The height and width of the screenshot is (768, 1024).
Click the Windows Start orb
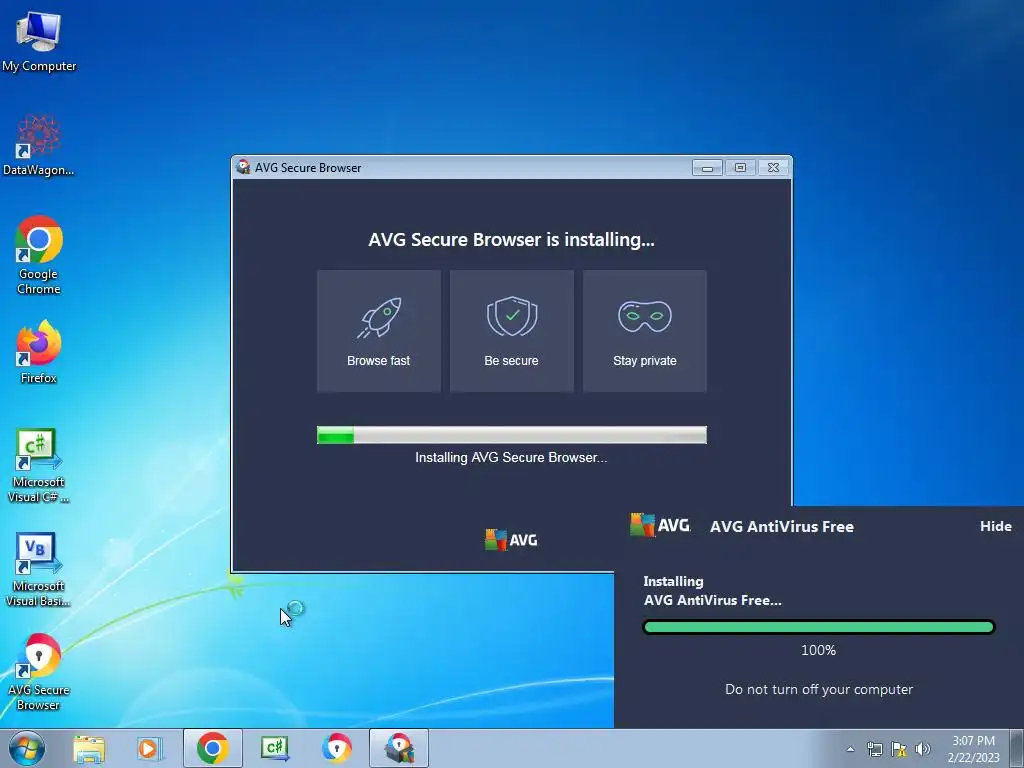[27, 748]
